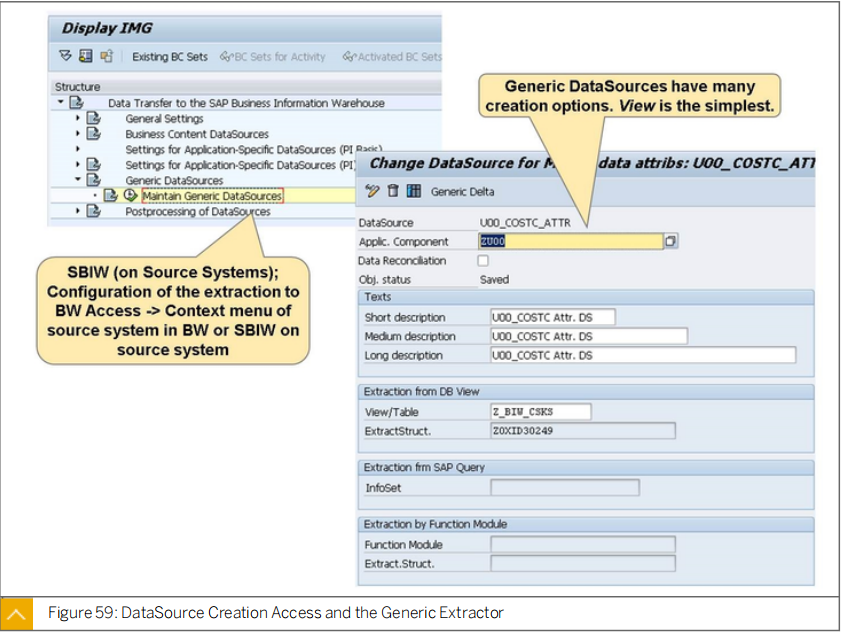Screen dimensions: 842x632
Task: Open documentation icon for General Settings
Action: click(94, 118)
